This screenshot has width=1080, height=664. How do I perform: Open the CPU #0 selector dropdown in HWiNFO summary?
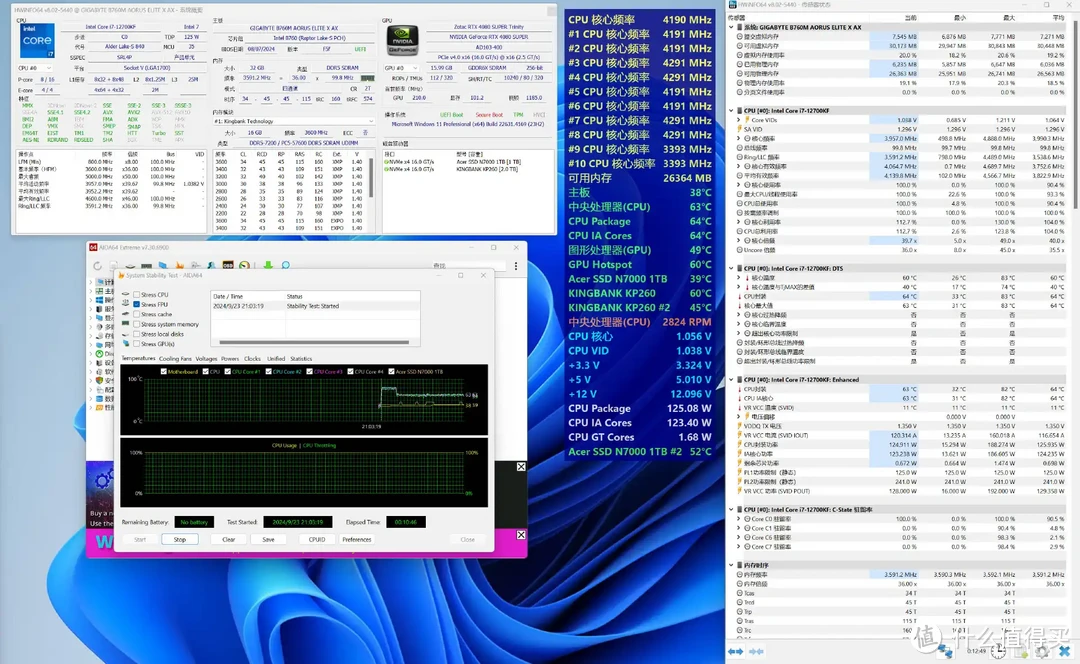coord(34,68)
